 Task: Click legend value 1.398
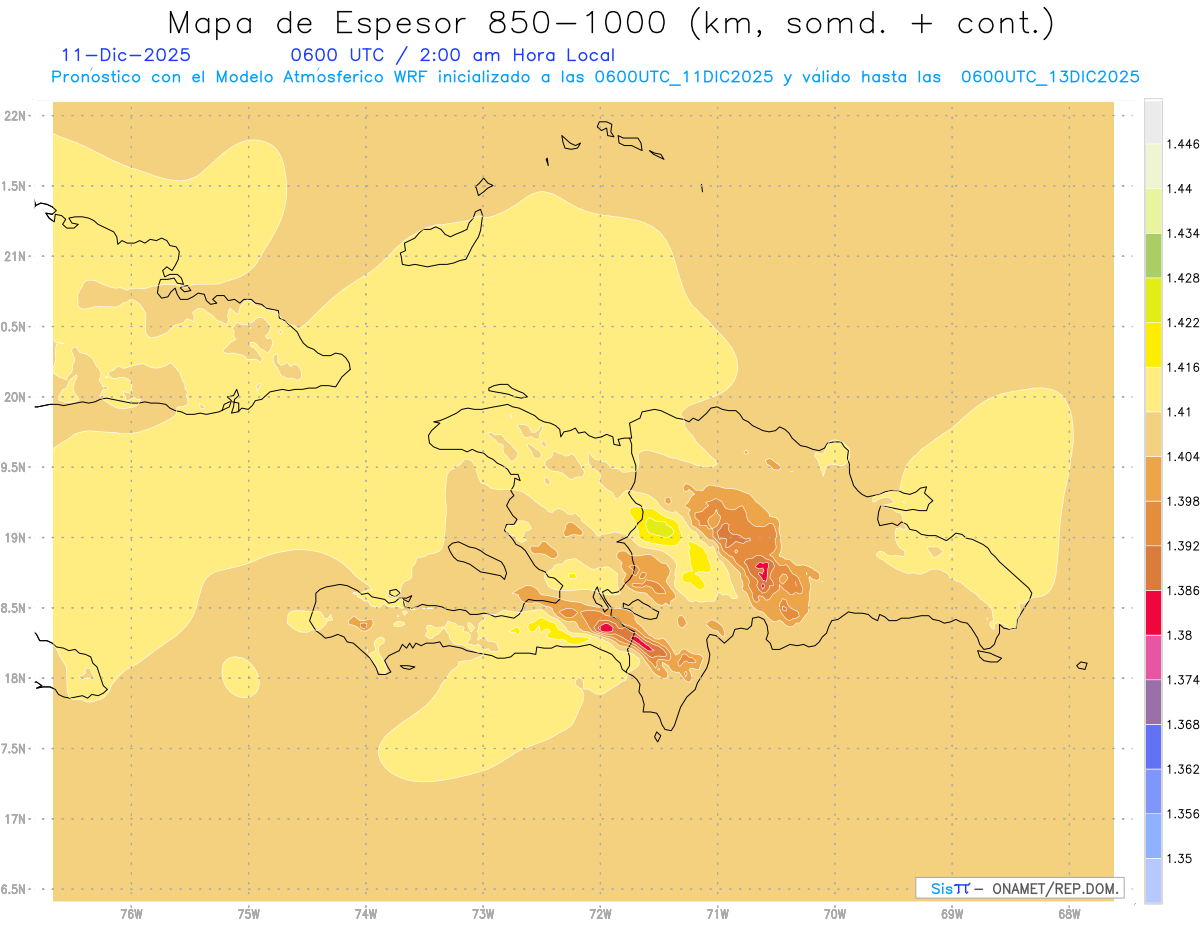[1185, 501]
